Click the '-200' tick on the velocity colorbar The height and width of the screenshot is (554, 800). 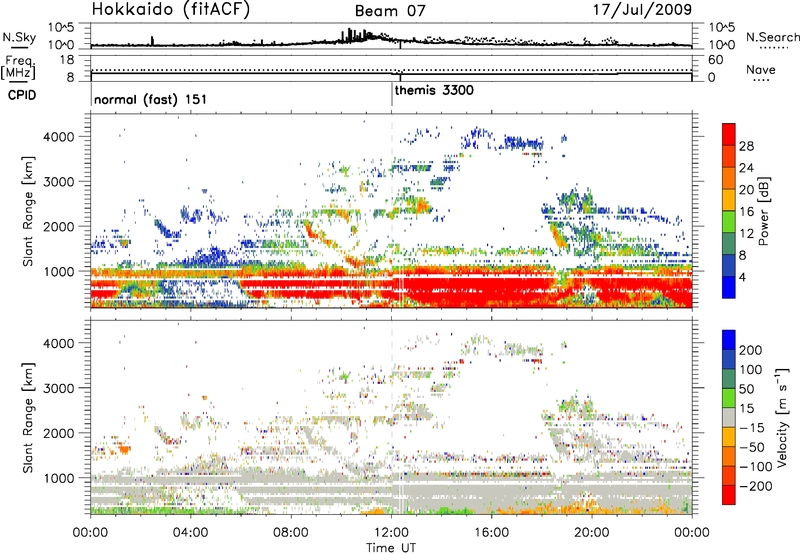tap(755, 486)
